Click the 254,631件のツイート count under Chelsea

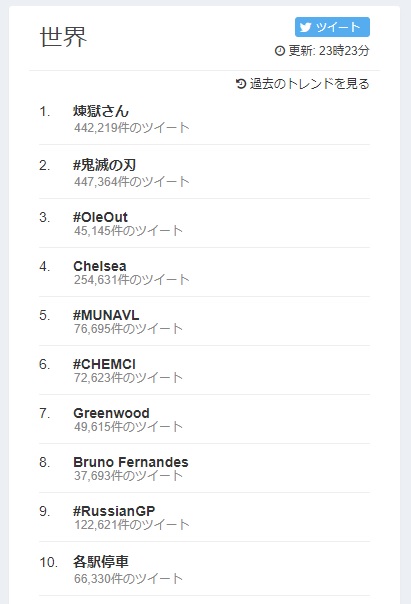click(x=132, y=280)
